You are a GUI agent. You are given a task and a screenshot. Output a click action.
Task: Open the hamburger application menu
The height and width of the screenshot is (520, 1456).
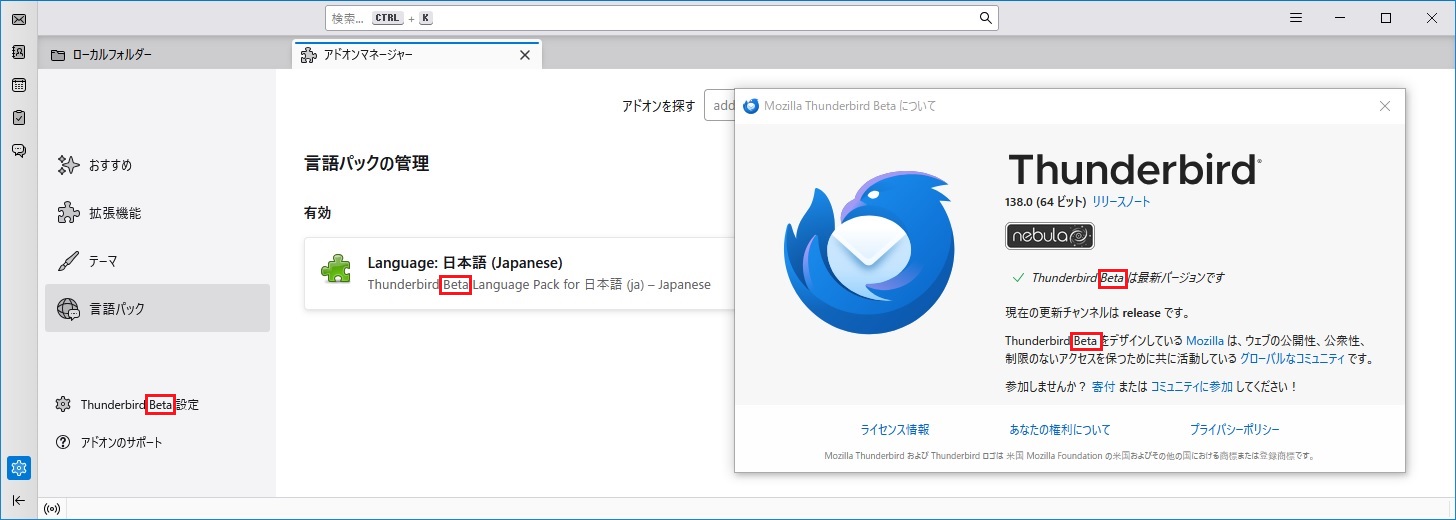click(x=1296, y=18)
